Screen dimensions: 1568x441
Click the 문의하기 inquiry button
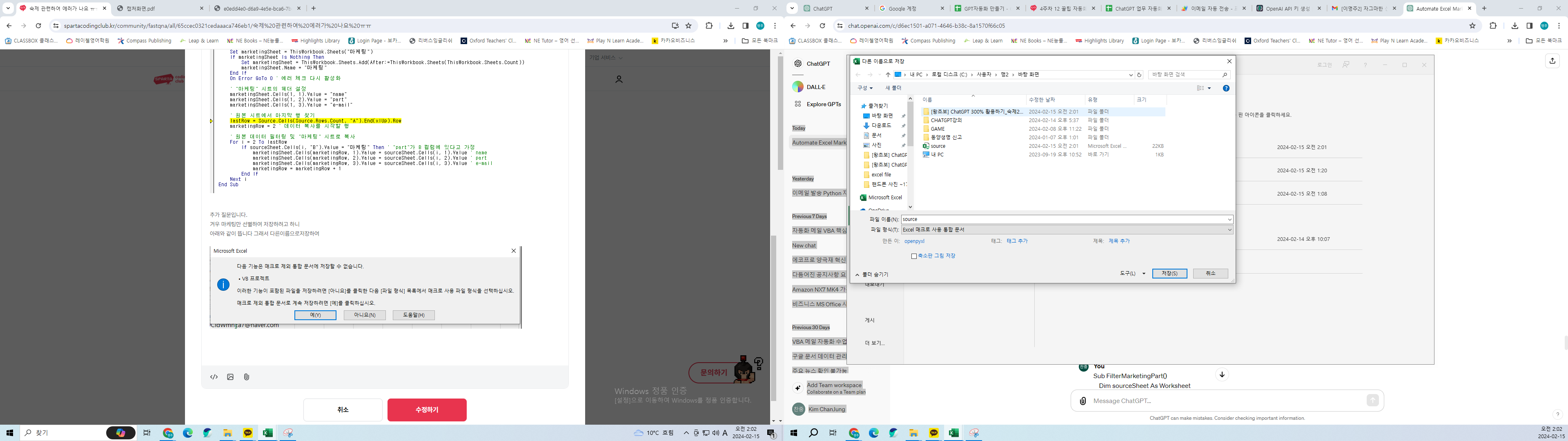point(714,372)
